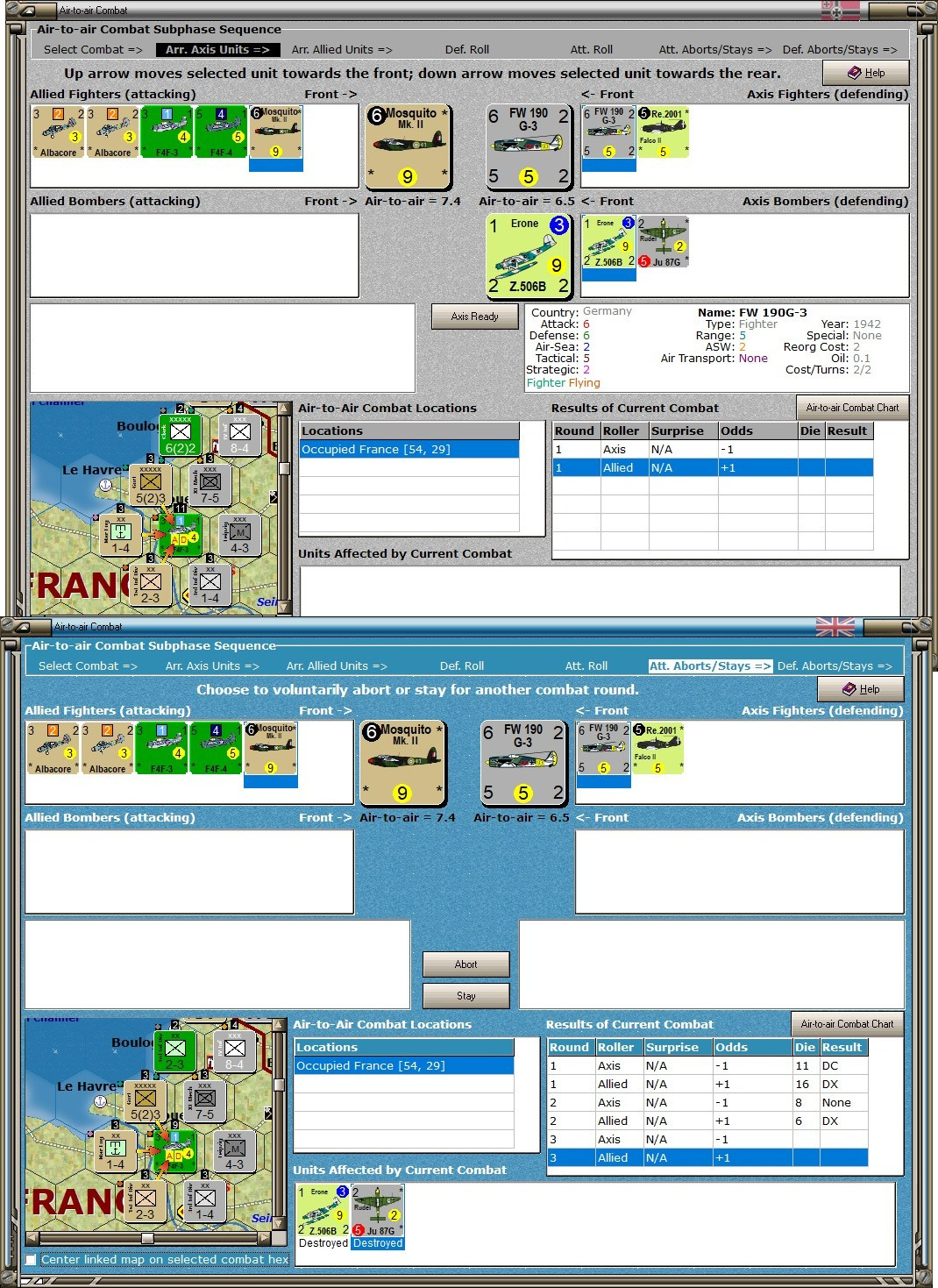Select F4F-4 fighter counter in lower Allied window
The image size is (938, 1288).
coord(217,749)
